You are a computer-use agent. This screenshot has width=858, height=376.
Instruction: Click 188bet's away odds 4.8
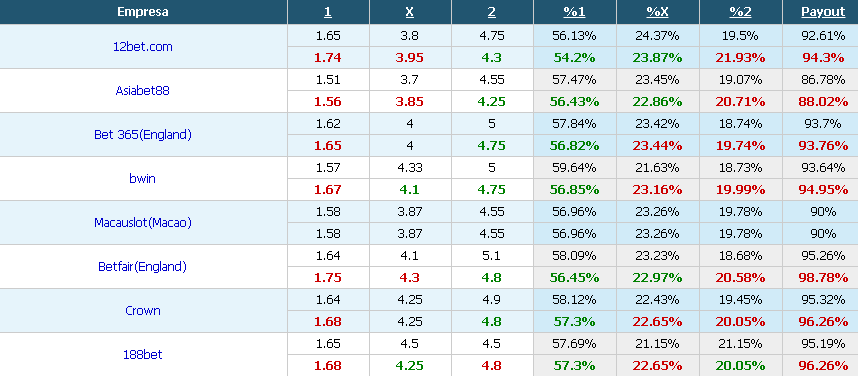point(491,366)
